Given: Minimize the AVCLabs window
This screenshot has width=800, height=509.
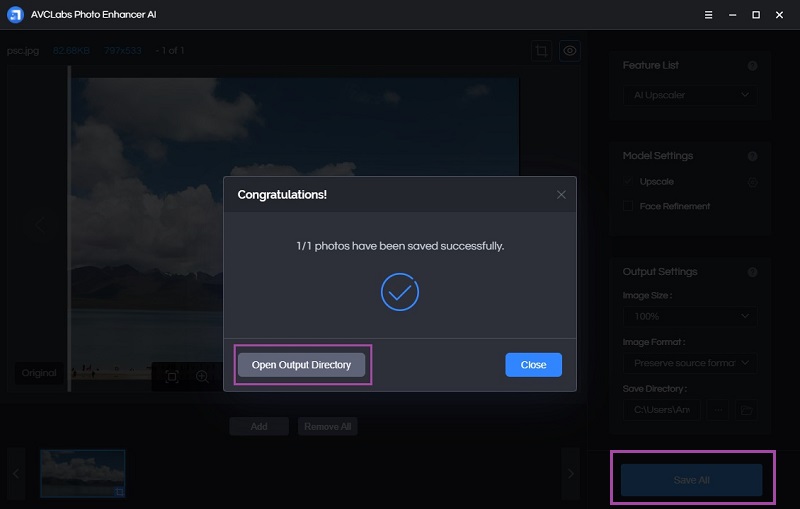Looking at the screenshot, I should click(x=732, y=15).
